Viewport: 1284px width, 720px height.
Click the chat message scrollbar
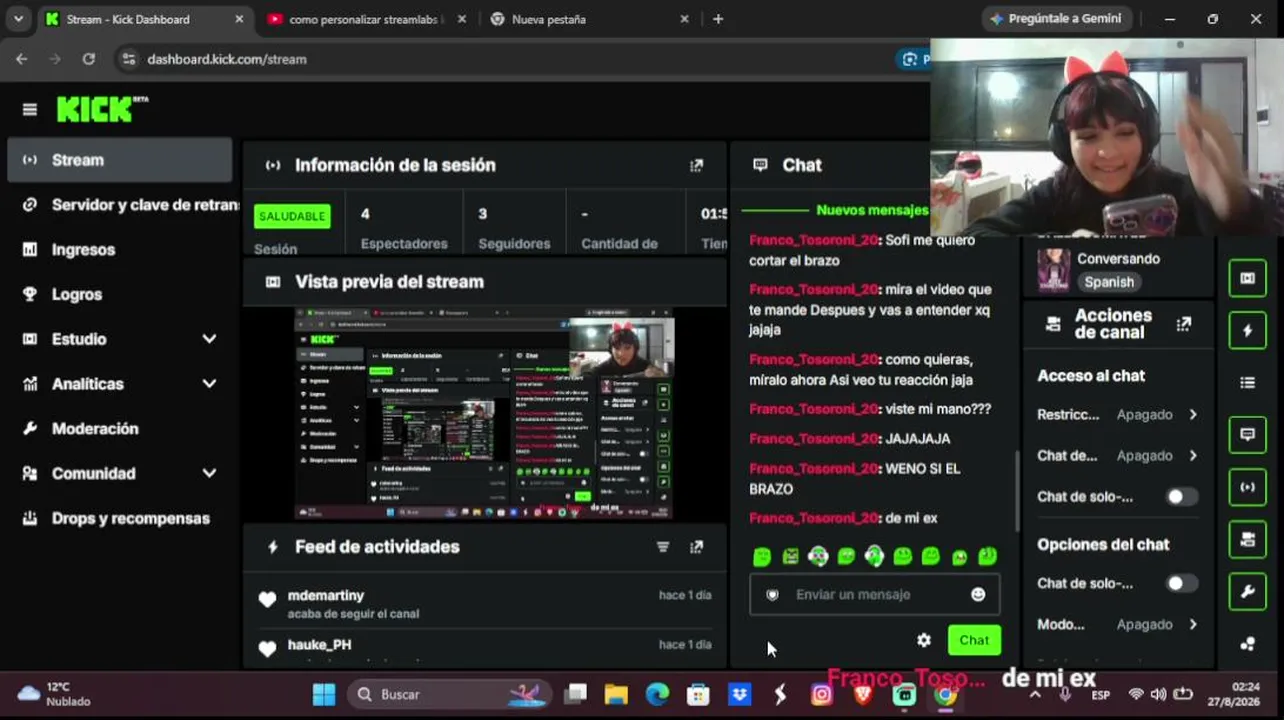coord(1017,490)
